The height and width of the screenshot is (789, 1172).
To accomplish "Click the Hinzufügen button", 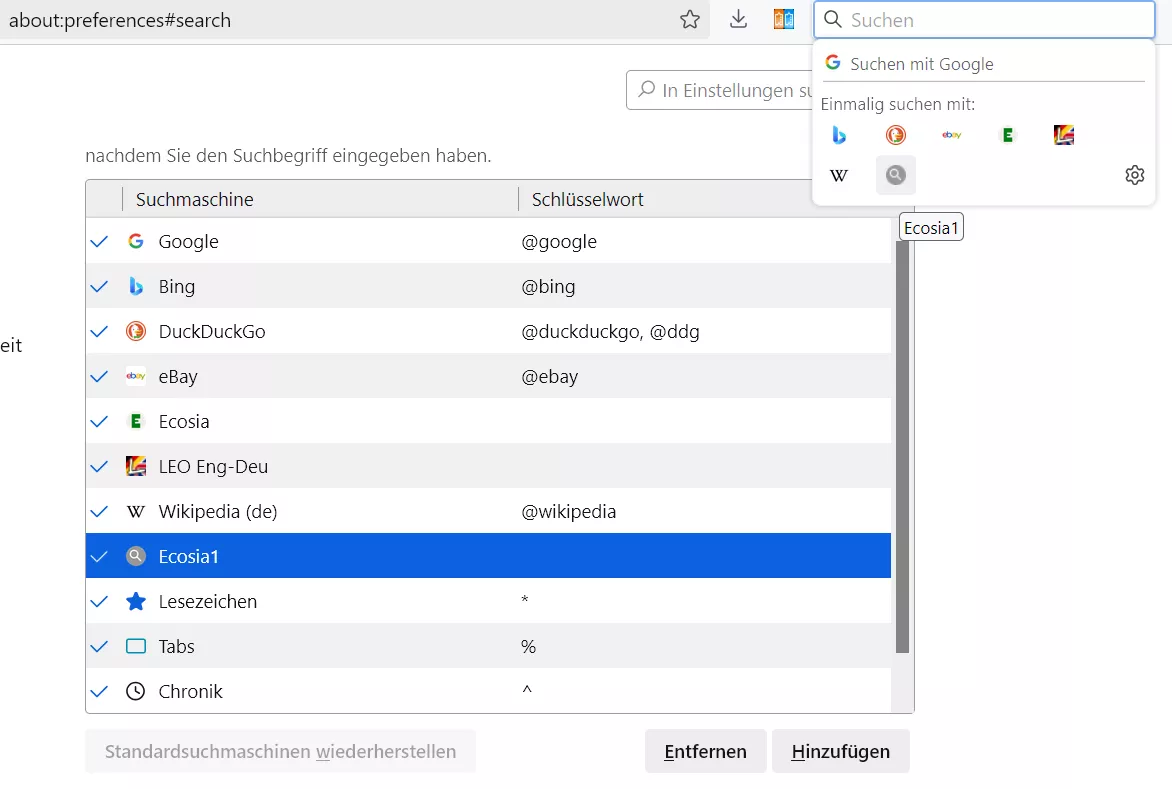I will tap(840, 751).
